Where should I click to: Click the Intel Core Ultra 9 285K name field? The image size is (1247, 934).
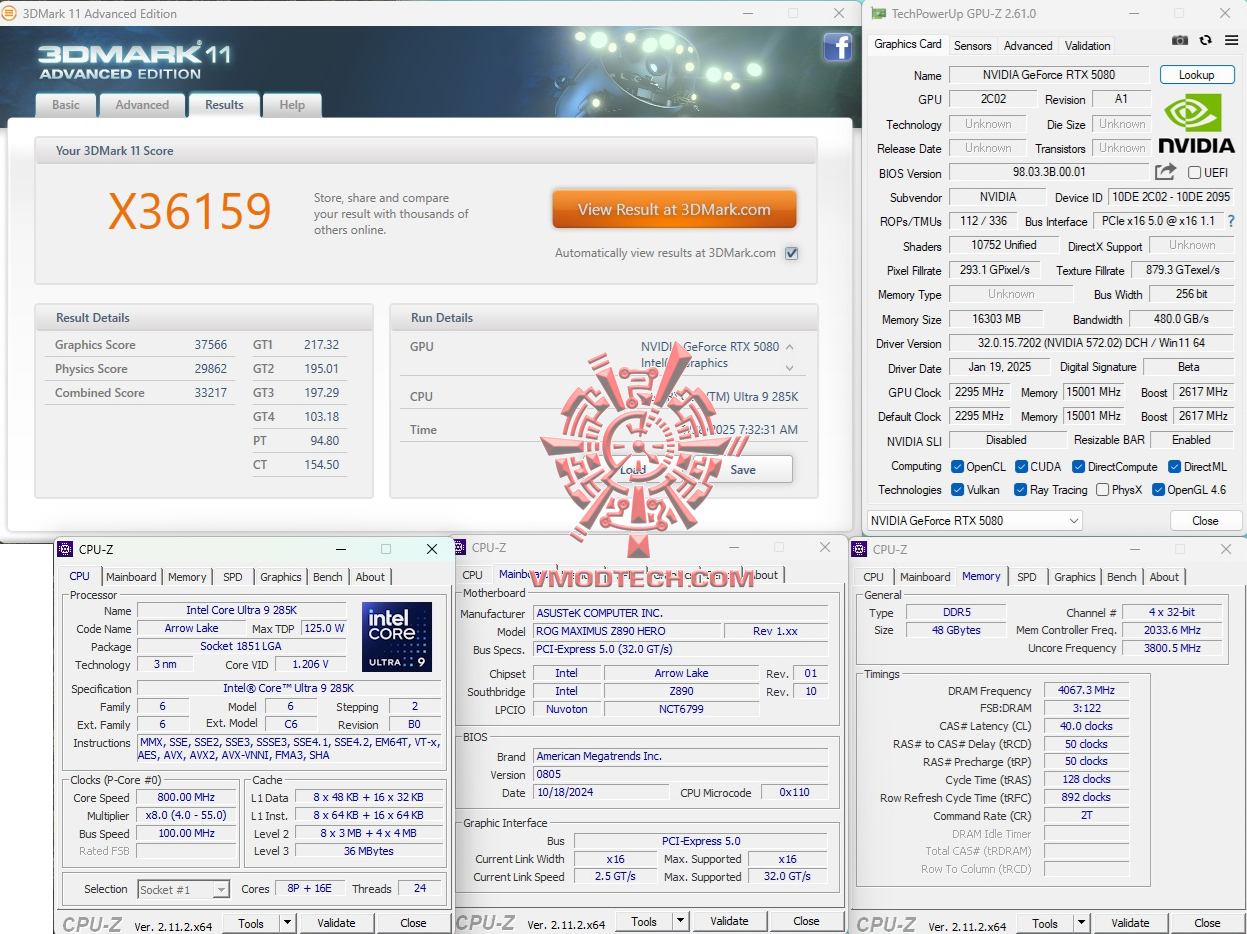[x=242, y=610]
